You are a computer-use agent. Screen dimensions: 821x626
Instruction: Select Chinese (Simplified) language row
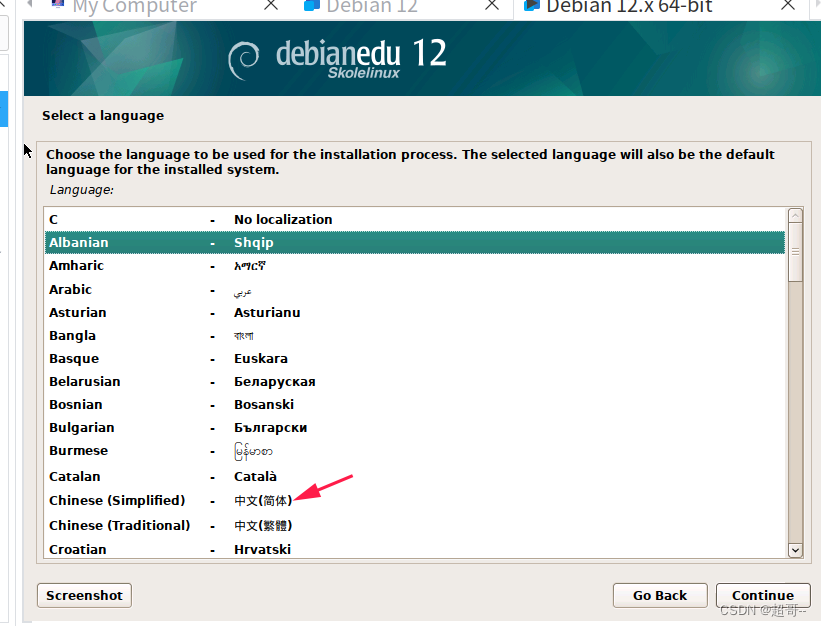[x=415, y=500]
